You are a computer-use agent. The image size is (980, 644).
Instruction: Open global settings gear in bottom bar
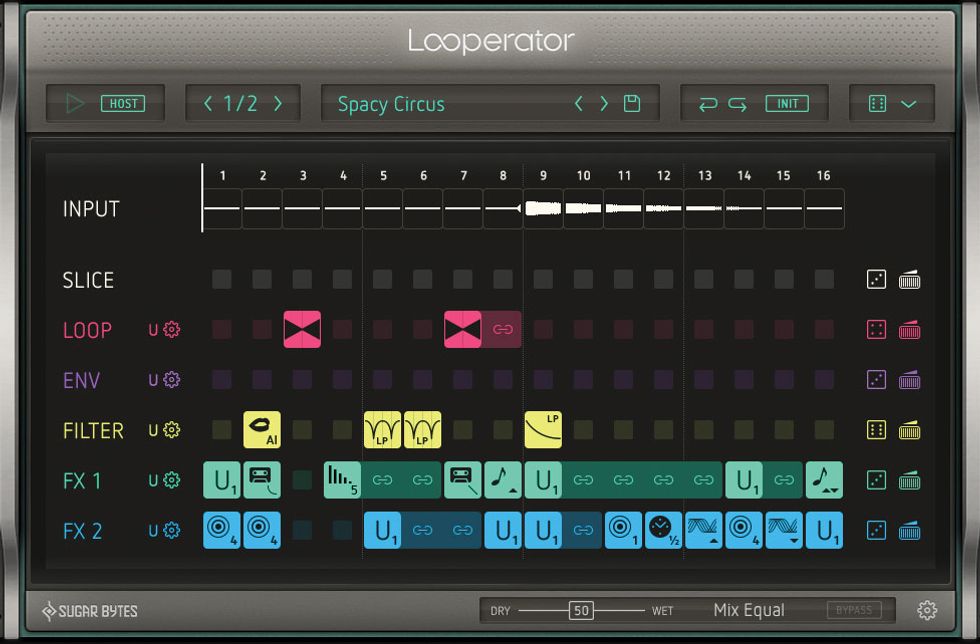pyautogui.click(x=927, y=610)
